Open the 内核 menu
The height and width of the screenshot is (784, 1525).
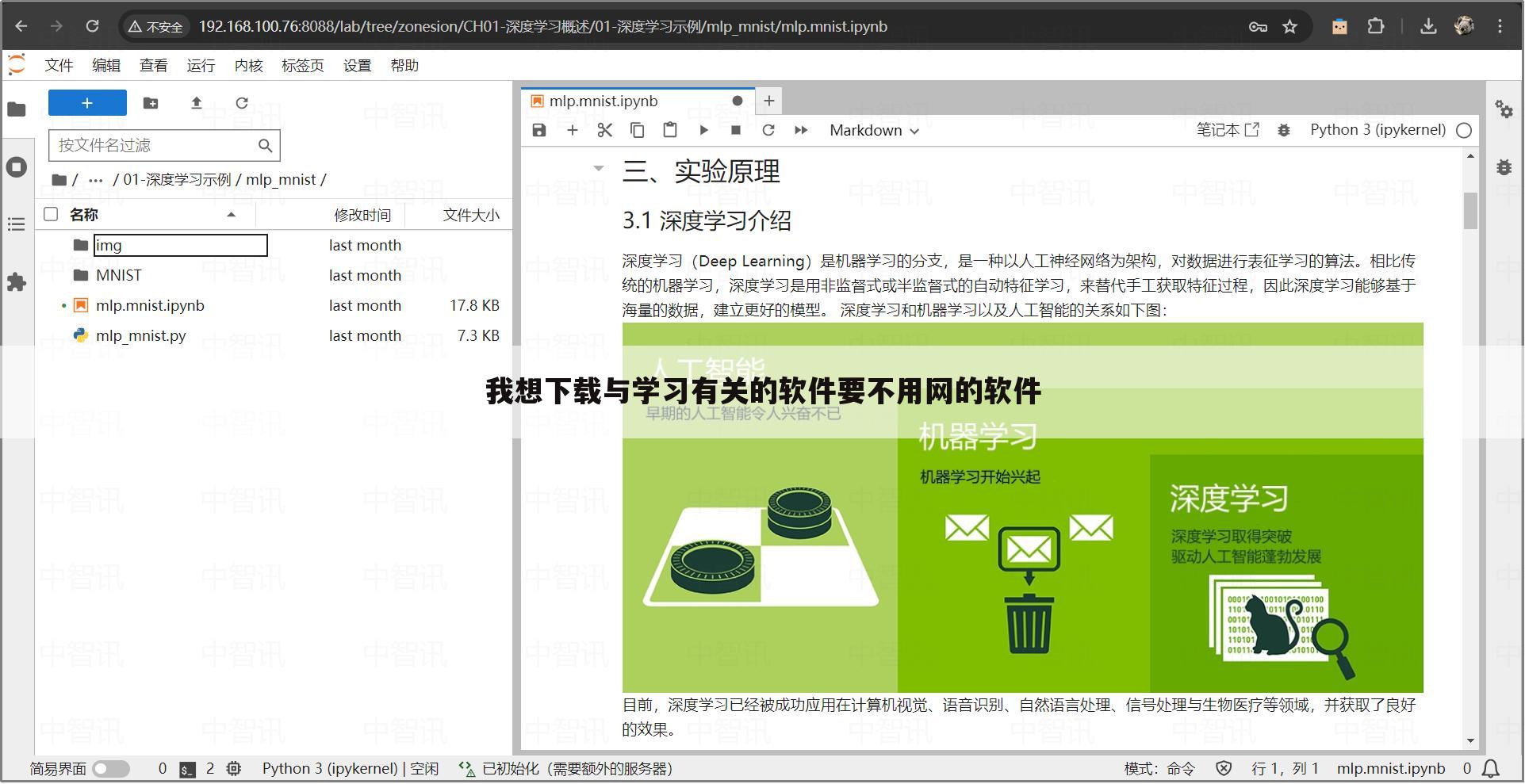coord(248,66)
